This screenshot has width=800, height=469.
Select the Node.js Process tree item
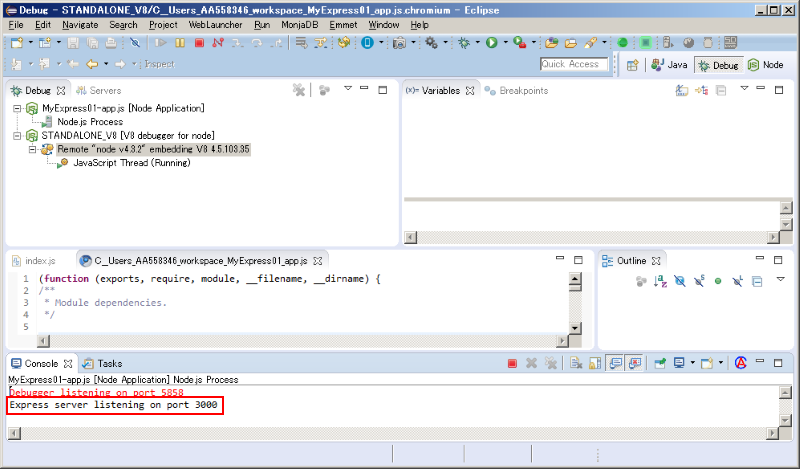tap(90, 122)
